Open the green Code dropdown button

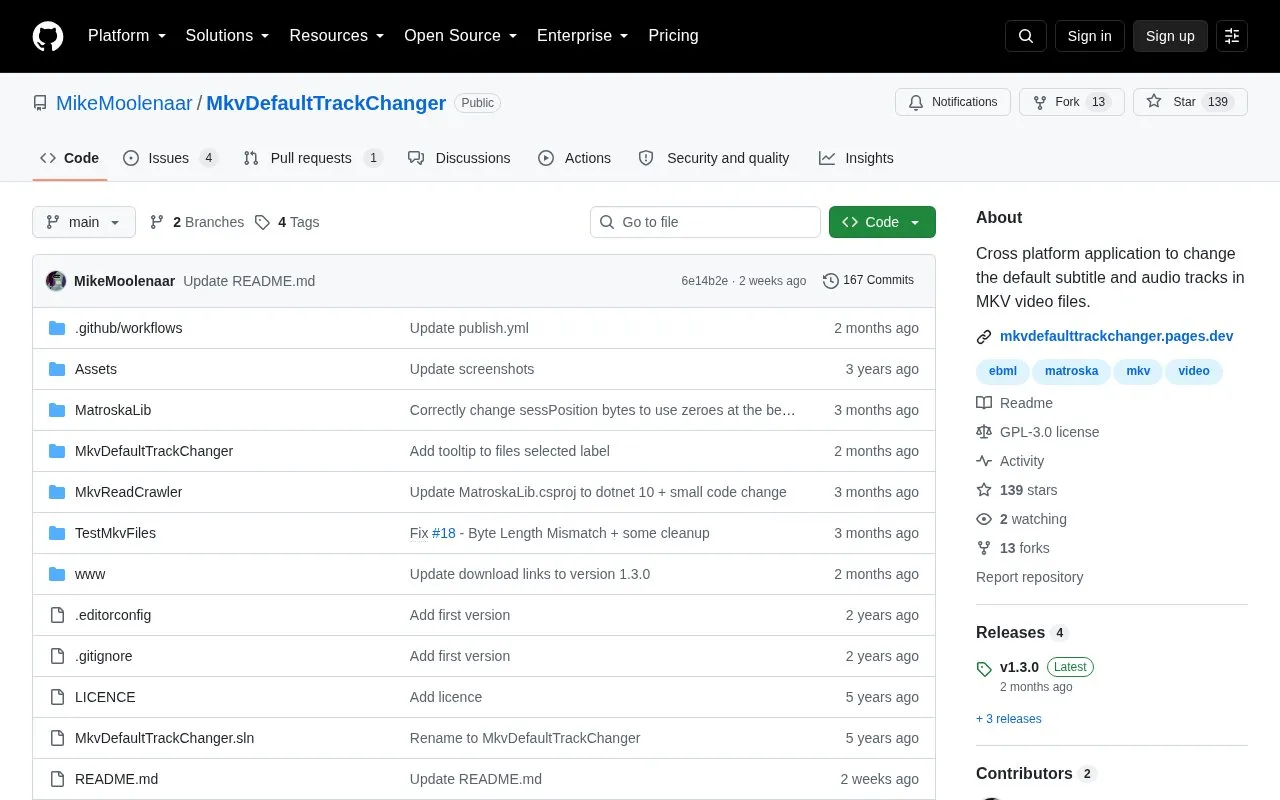tap(882, 222)
